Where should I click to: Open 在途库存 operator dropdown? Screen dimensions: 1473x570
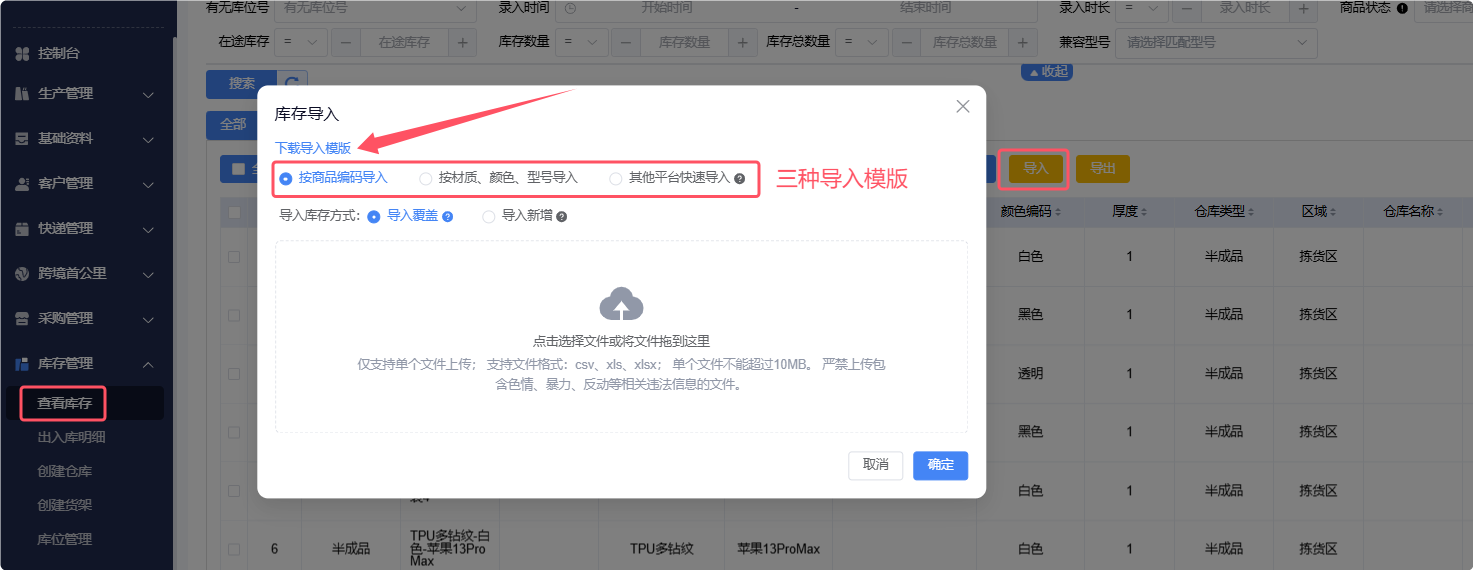(301, 43)
